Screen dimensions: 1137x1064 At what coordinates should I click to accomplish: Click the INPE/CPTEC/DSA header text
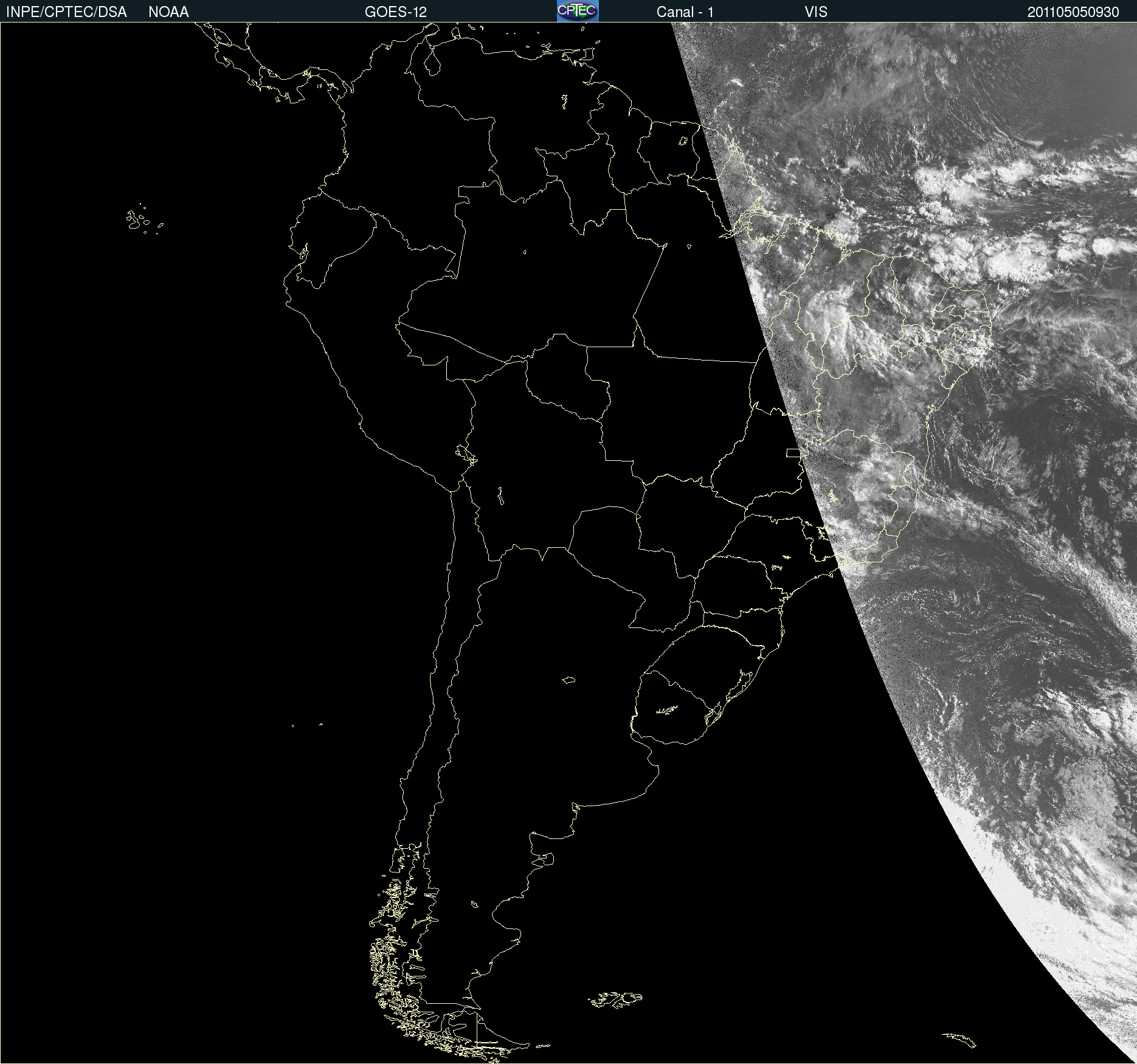tap(66, 12)
